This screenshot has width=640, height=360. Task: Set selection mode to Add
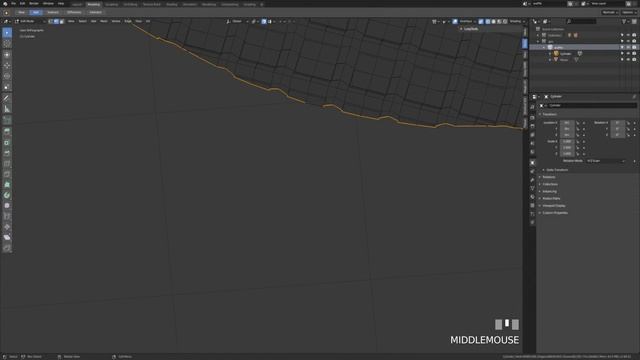point(36,12)
